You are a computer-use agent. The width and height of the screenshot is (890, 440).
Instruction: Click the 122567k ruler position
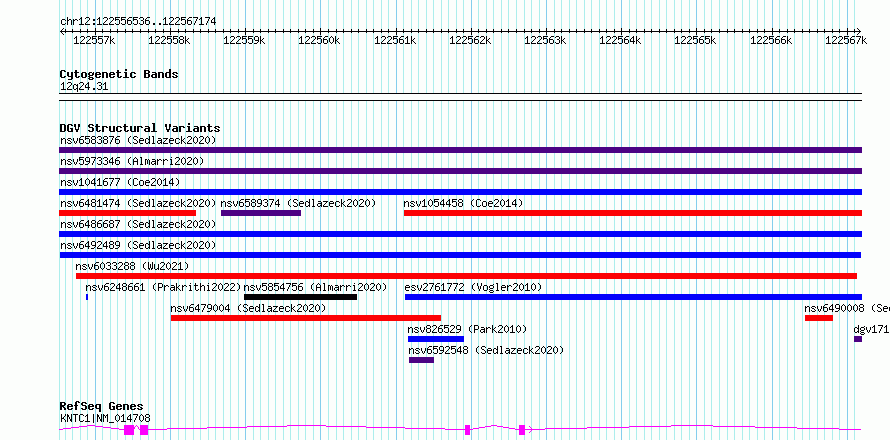pyautogui.click(x=846, y=40)
